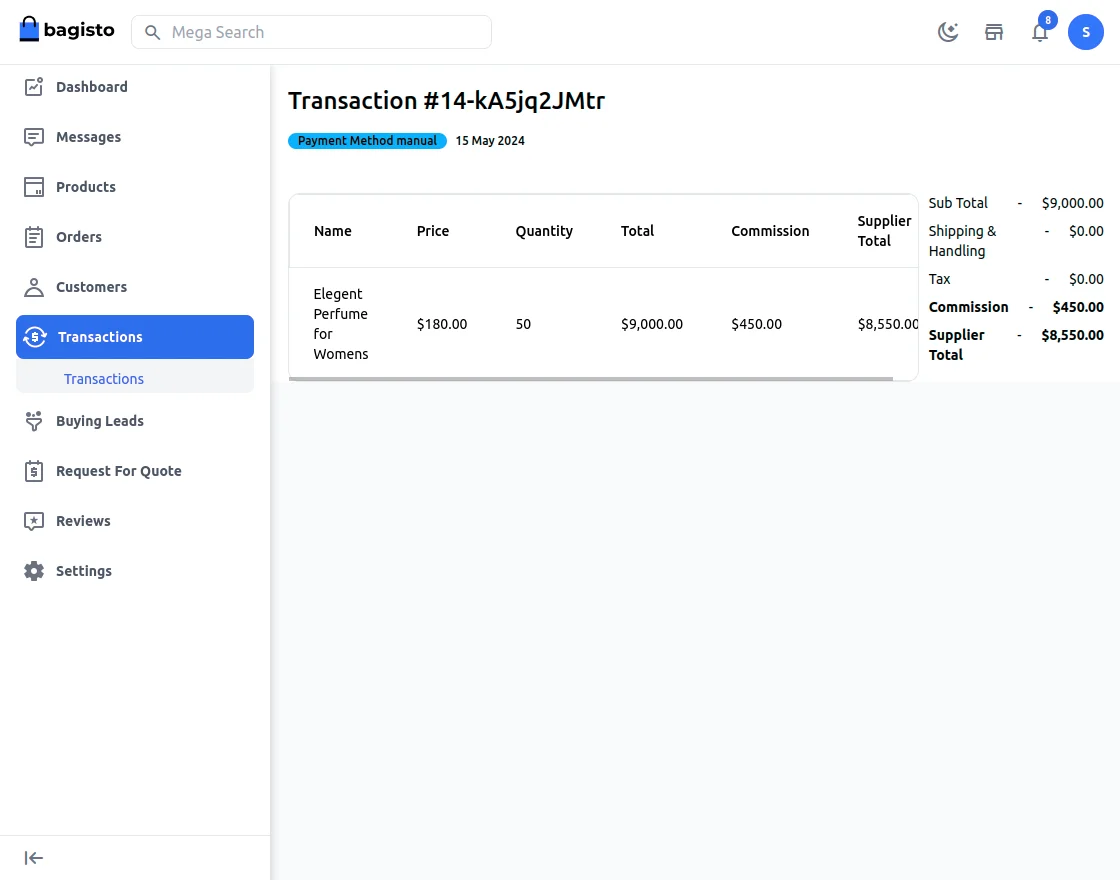Open user profile avatar menu
Image resolution: width=1120 pixels, height=880 pixels.
[x=1085, y=32]
